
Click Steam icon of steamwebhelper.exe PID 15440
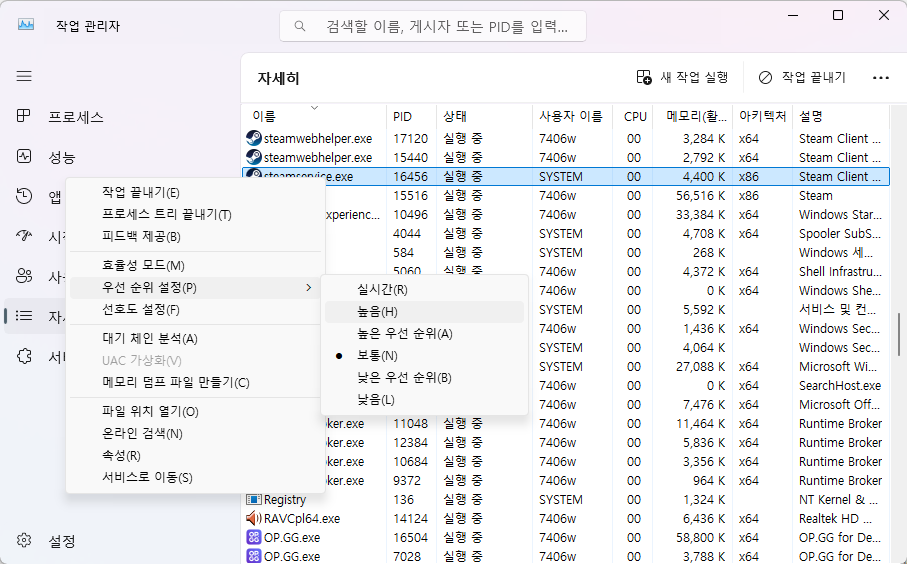click(x=253, y=157)
